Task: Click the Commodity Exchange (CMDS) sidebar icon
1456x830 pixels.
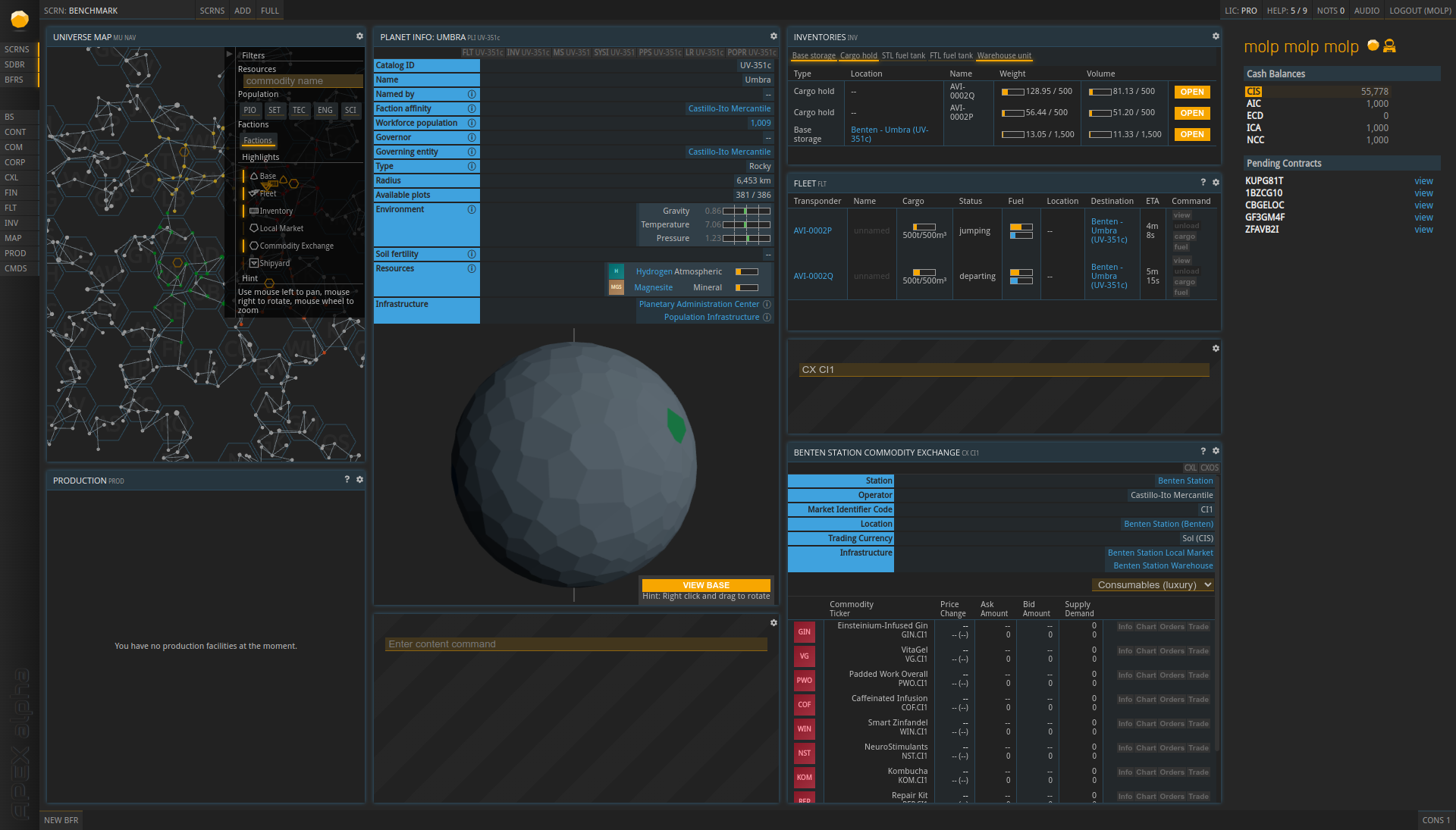Action: click(17, 267)
